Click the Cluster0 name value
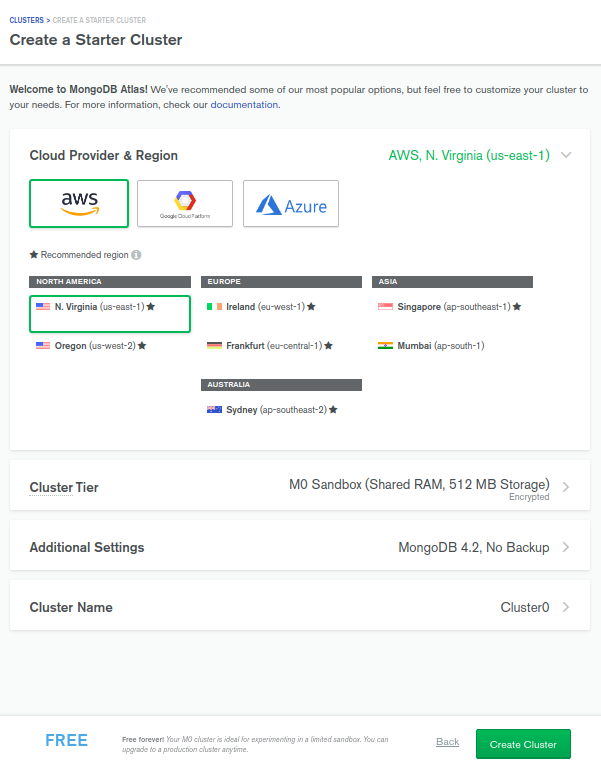This screenshot has height=770, width=601. 524,607
